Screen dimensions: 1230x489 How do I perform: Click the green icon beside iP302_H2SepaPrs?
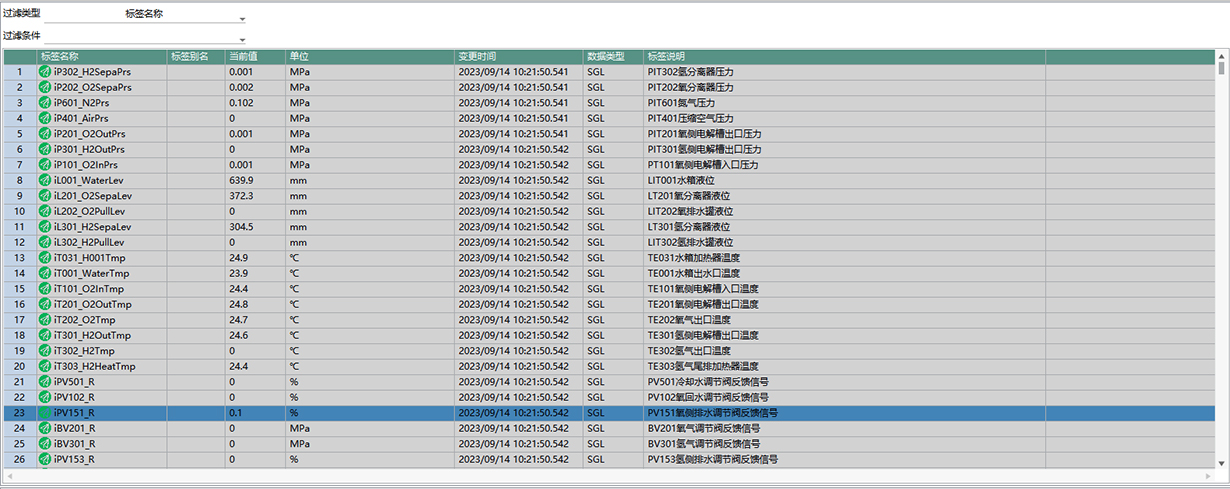point(44,72)
